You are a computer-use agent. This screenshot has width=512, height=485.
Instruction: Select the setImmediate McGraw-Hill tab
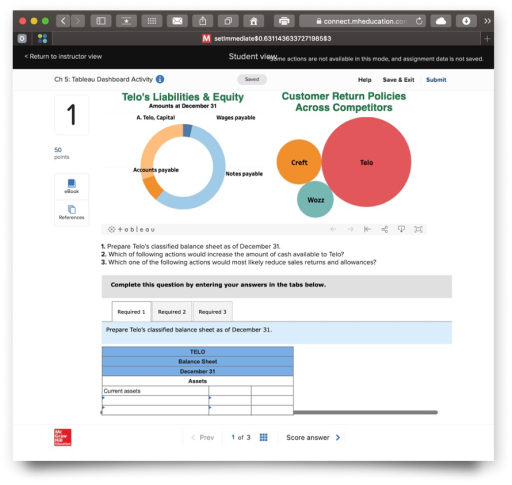[267, 39]
